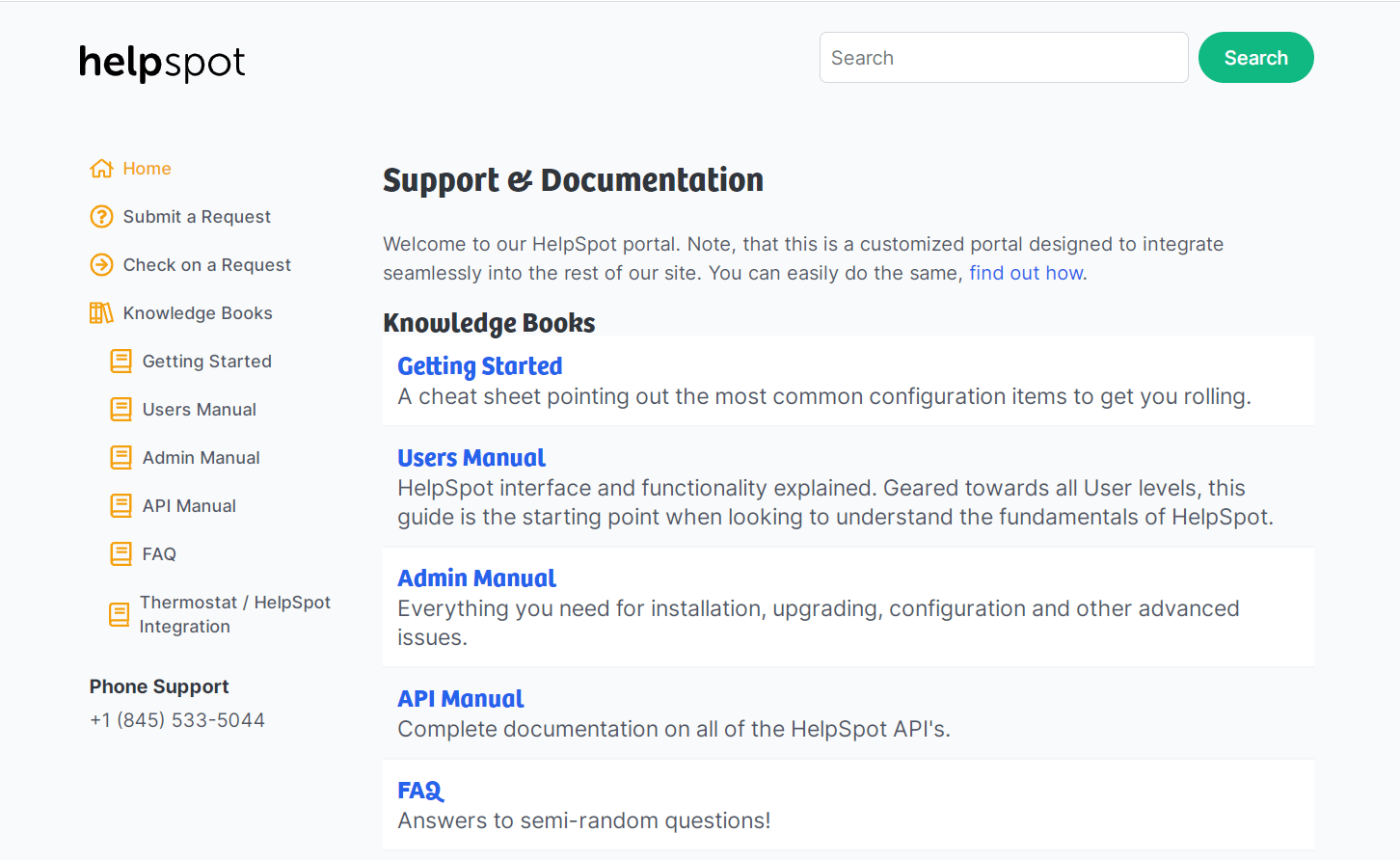This screenshot has width=1400, height=860.
Task: Click the phone number +1 (845) 533-5044
Action: click(177, 720)
